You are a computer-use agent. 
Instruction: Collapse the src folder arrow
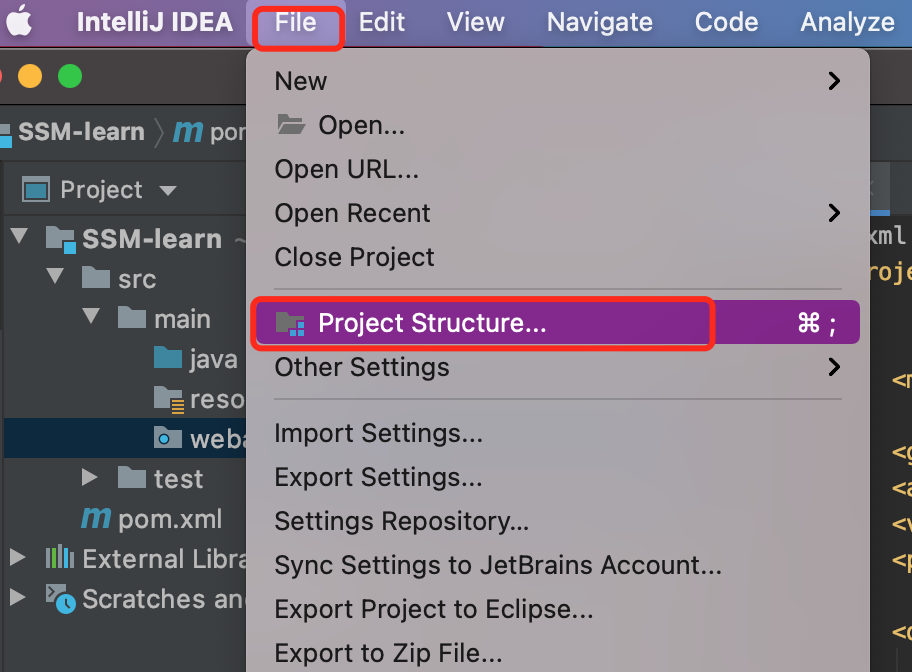pos(55,276)
